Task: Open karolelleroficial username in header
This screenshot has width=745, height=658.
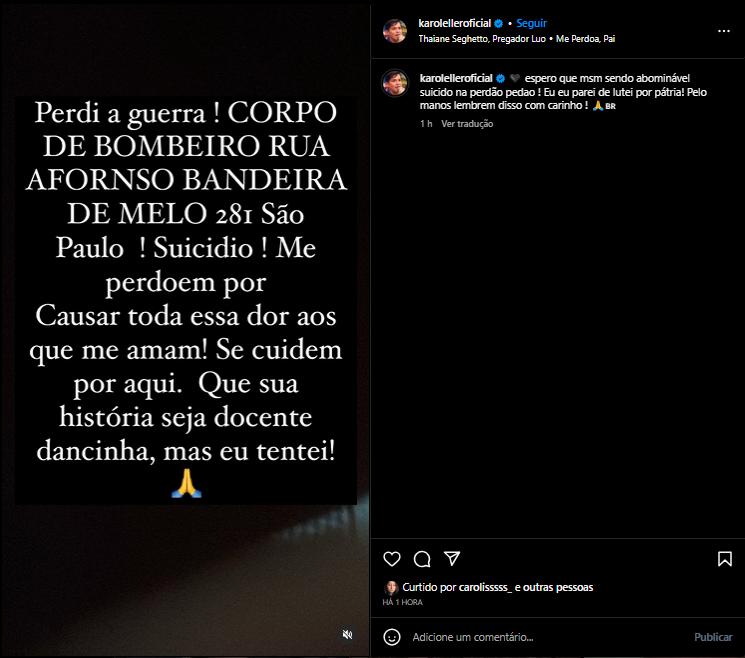Action: (454, 23)
